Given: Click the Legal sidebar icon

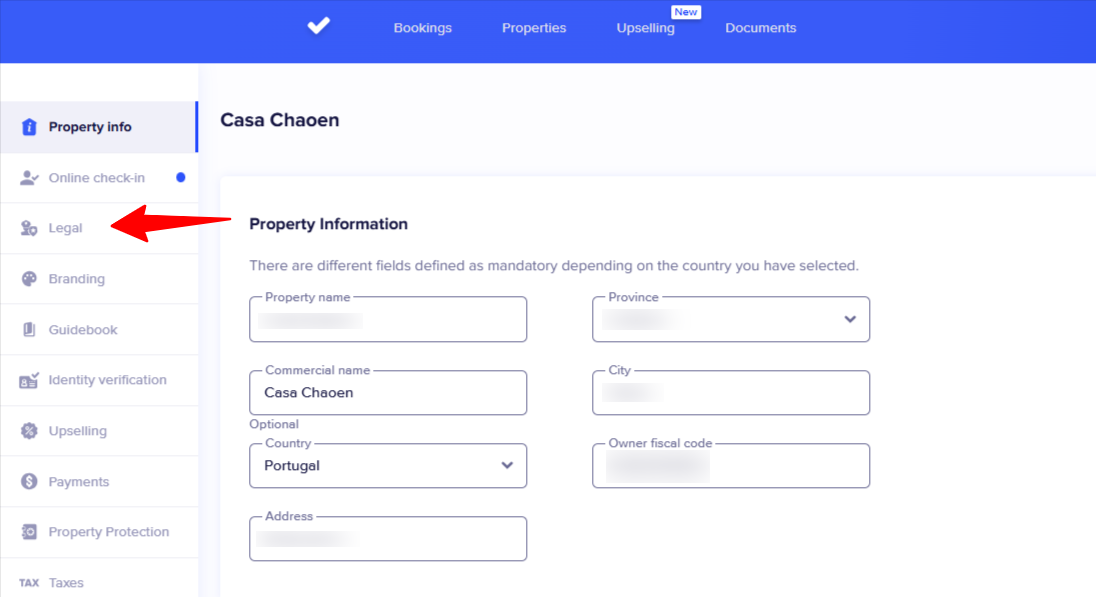Looking at the screenshot, I should tap(29, 229).
